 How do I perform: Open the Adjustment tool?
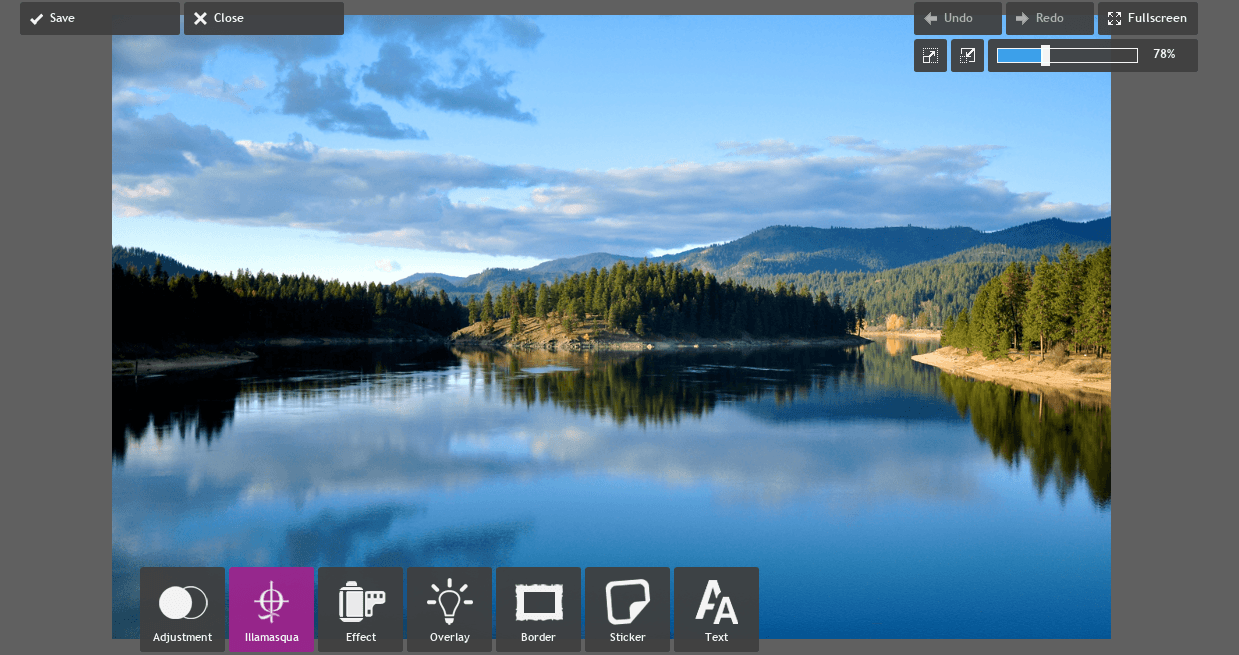pos(182,609)
